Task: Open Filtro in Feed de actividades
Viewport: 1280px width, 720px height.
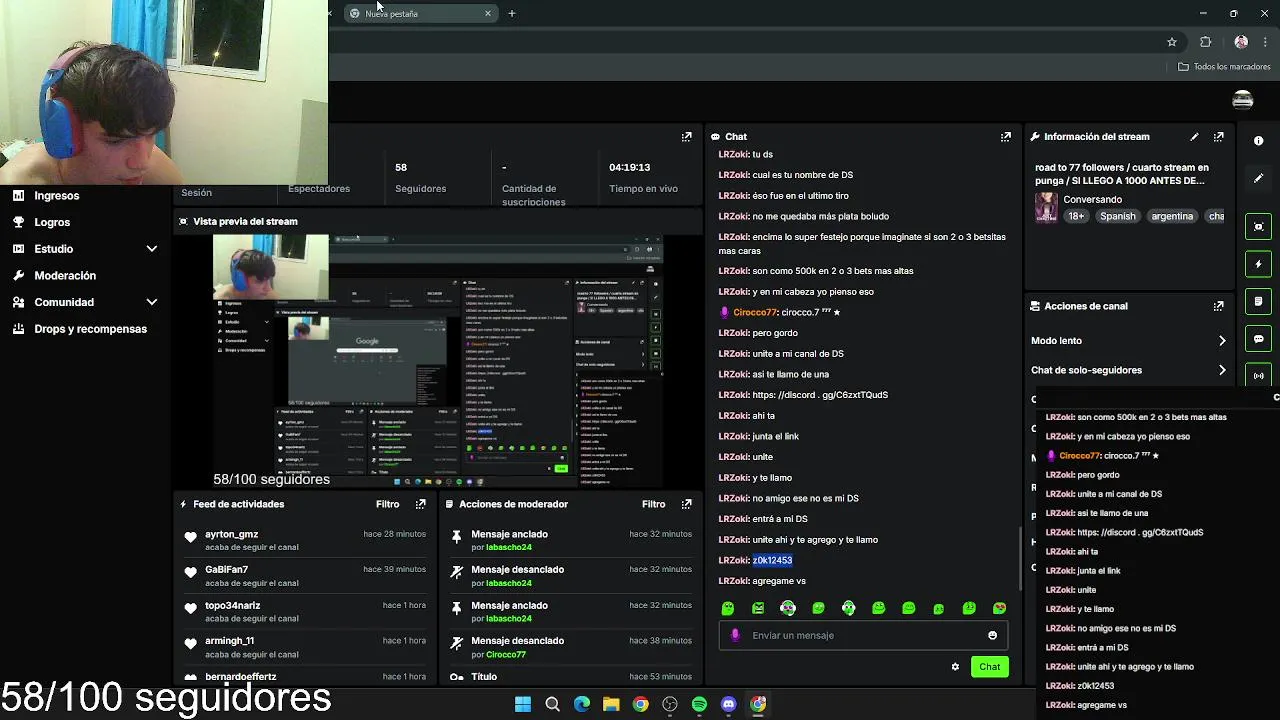Action: pyautogui.click(x=387, y=504)
